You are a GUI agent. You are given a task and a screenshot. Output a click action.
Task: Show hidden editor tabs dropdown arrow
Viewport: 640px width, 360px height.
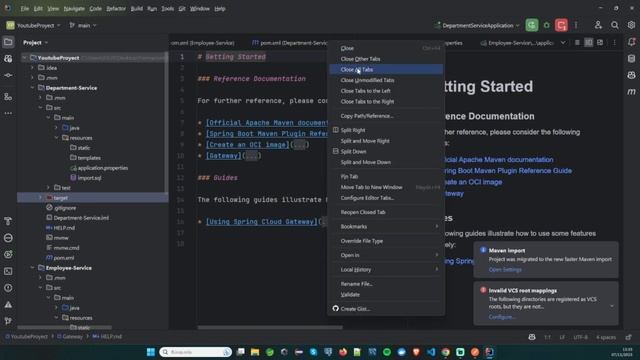563,42
